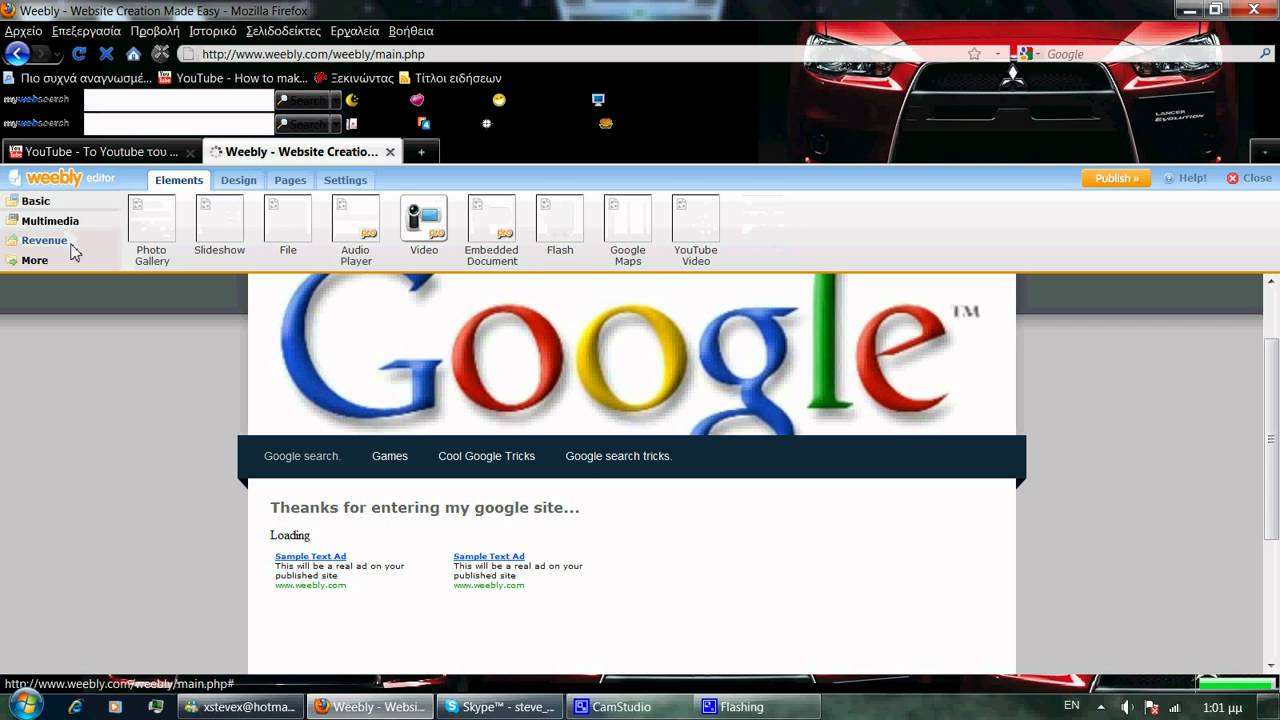The width and height of the screenshot is (1280, 720).
Task: Click Cool Google Tricks navigation link
Action: click(x=486, y=456)
